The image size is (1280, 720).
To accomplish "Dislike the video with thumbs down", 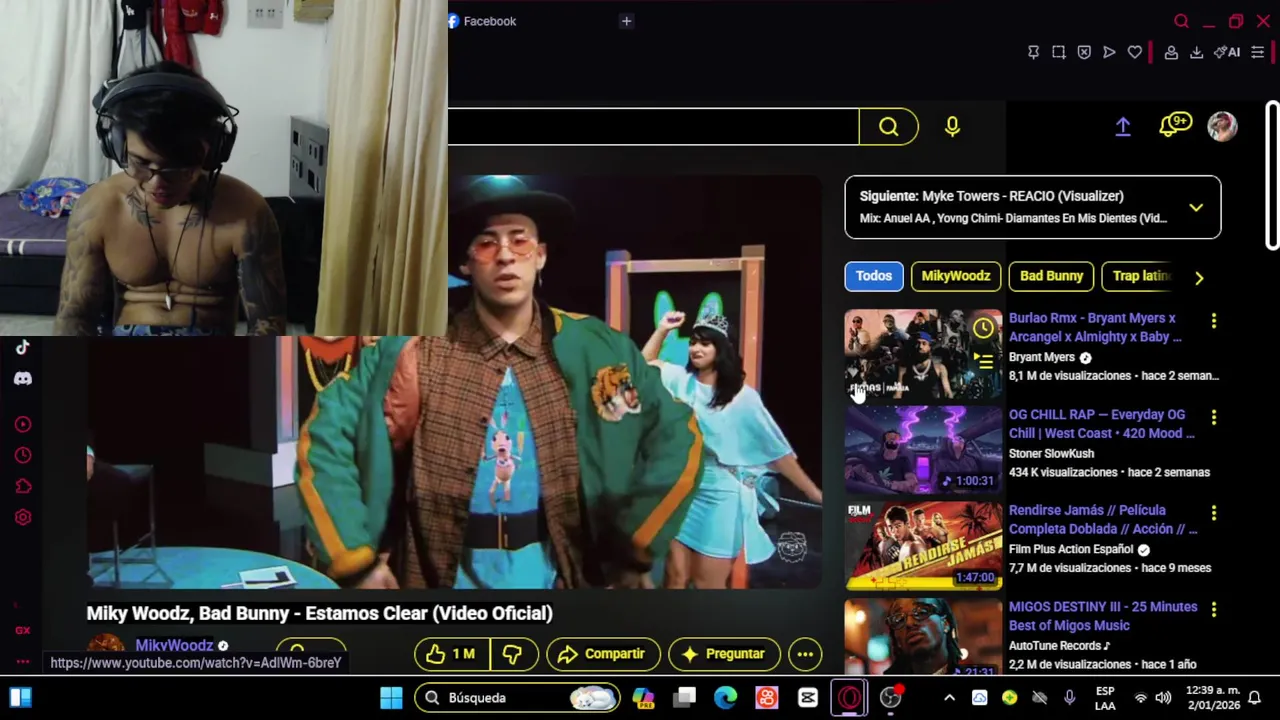I will [x=513, y=654].
